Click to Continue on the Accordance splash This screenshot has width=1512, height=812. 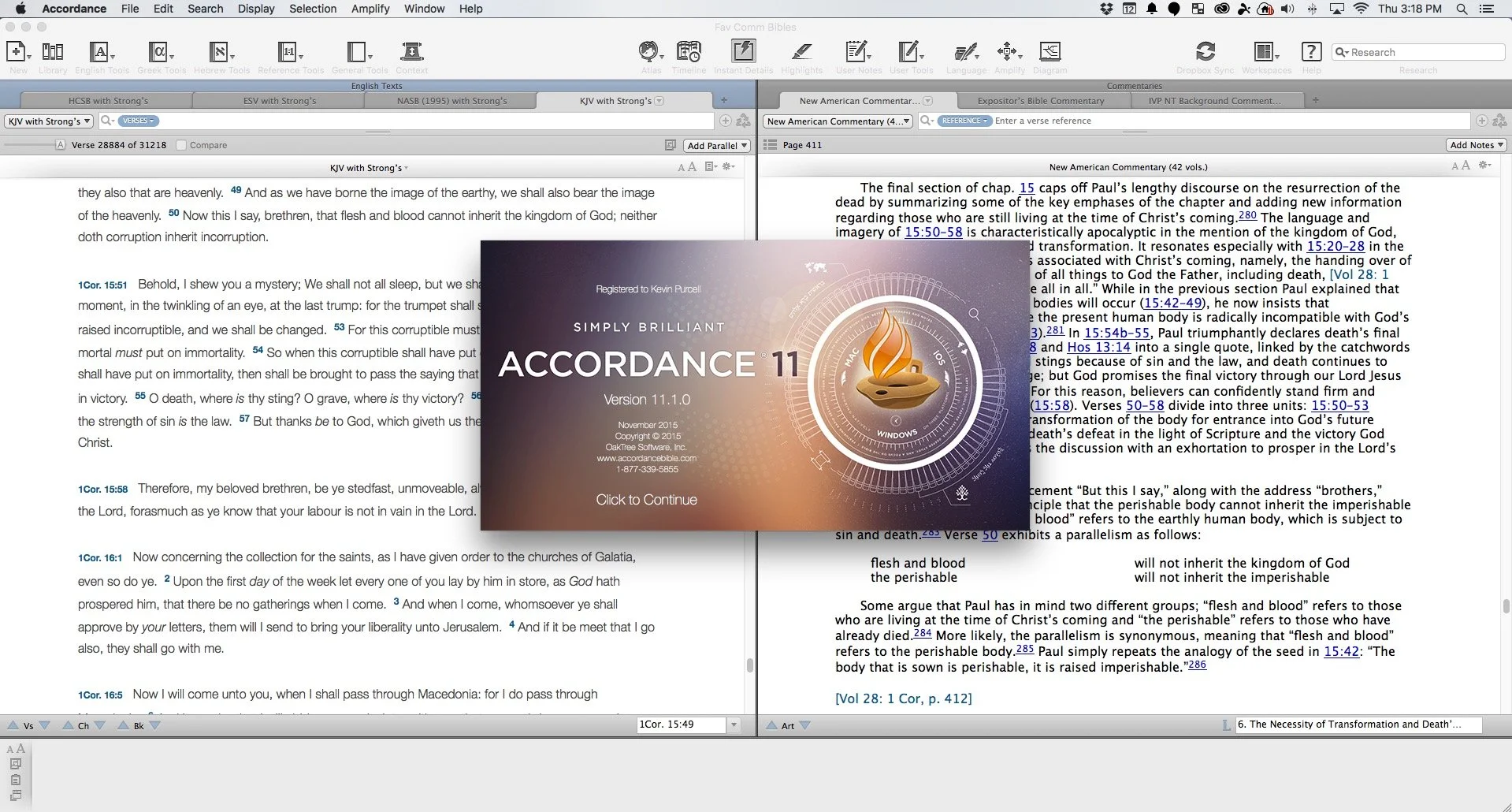[646, 500]
